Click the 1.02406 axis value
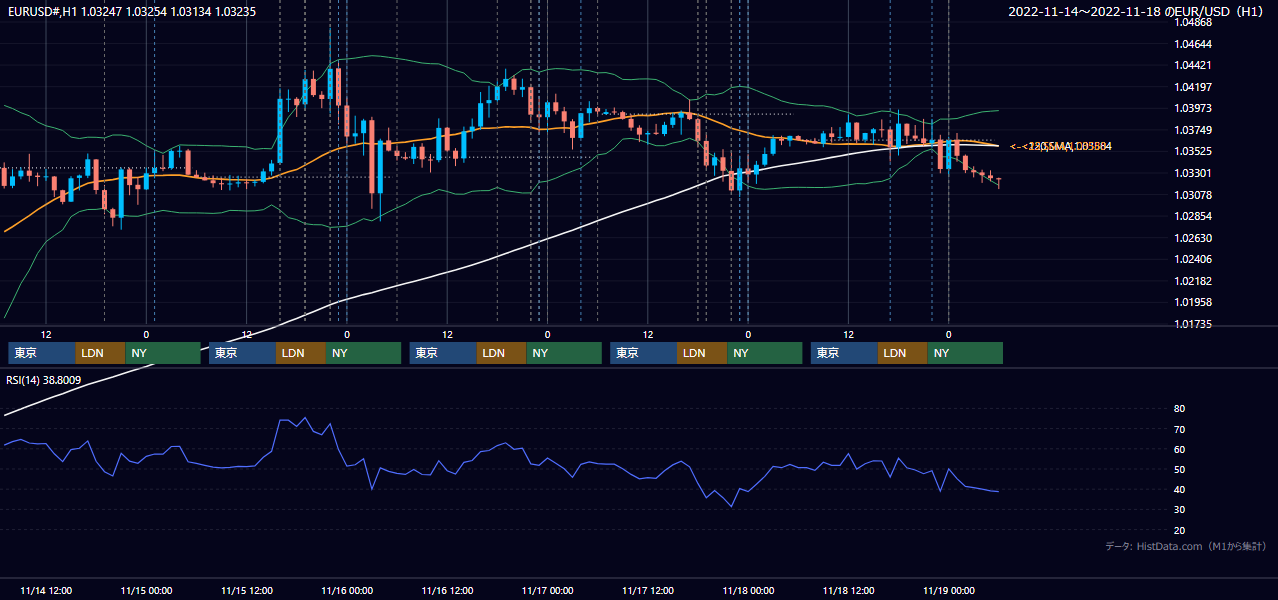Viewport: 1278px width, 600px height. click(1193, 259)
